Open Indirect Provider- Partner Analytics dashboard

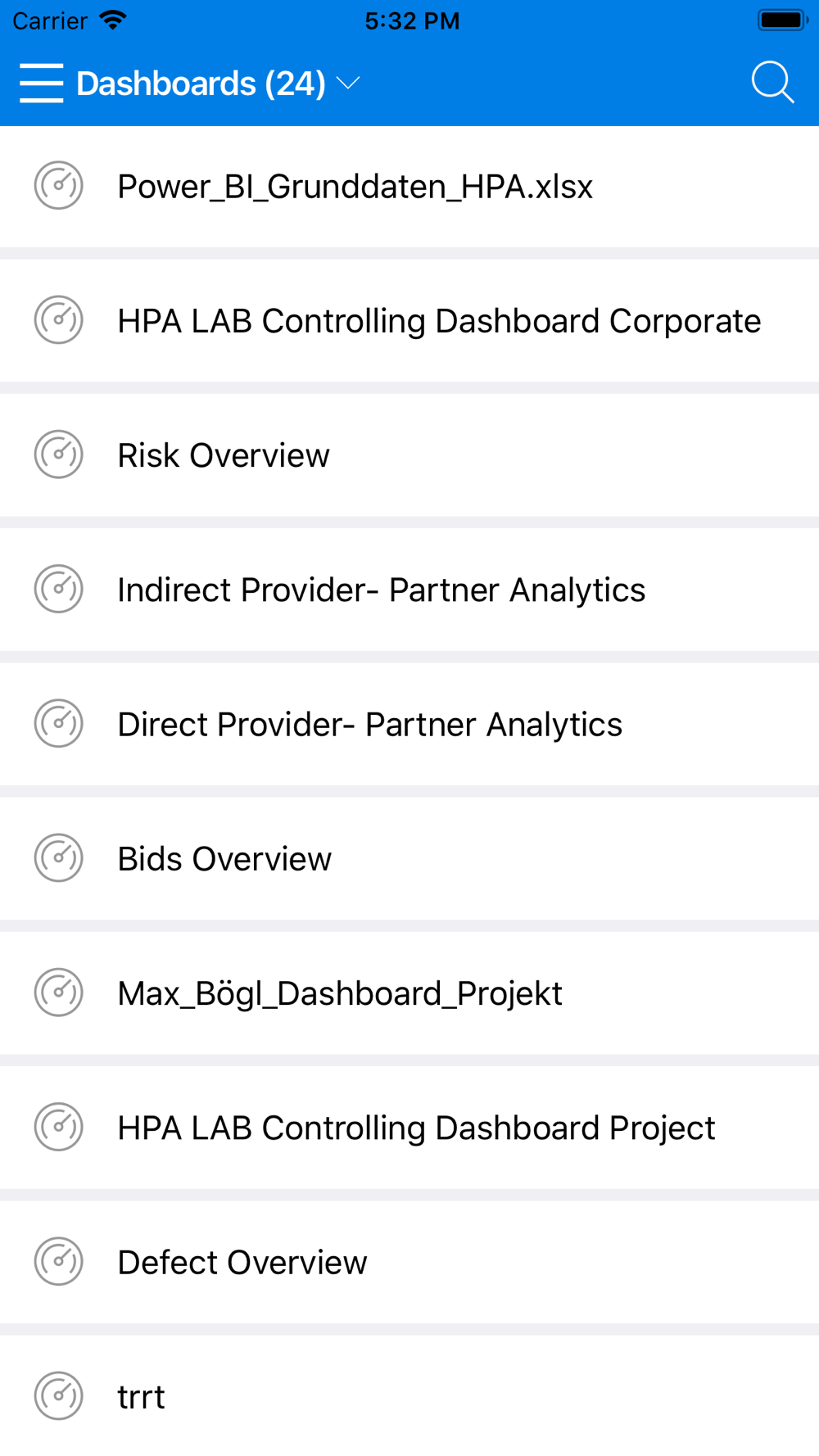[x=381, y=590]
